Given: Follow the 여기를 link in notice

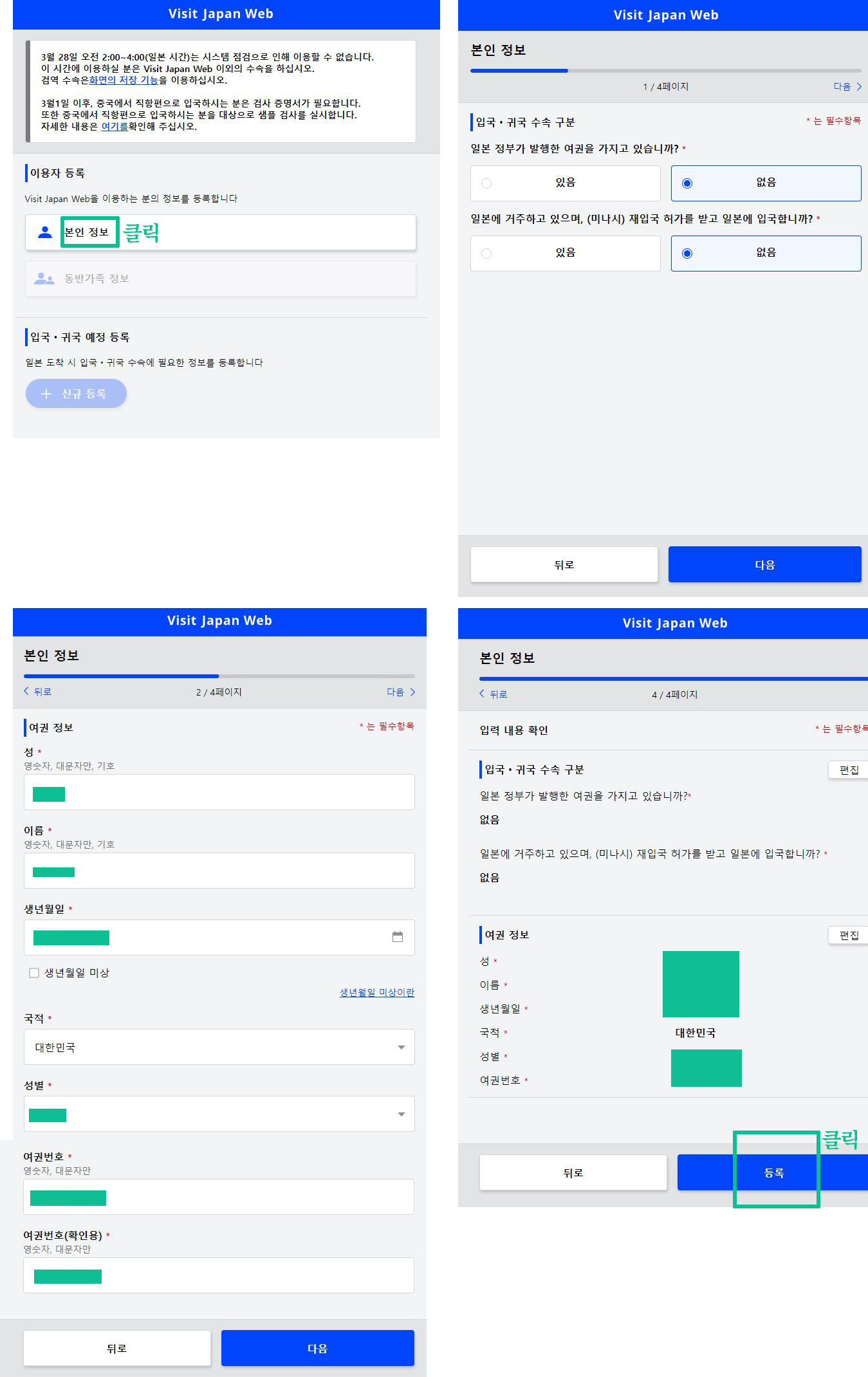Looking at the screenshot, I should tap(115, 126).
